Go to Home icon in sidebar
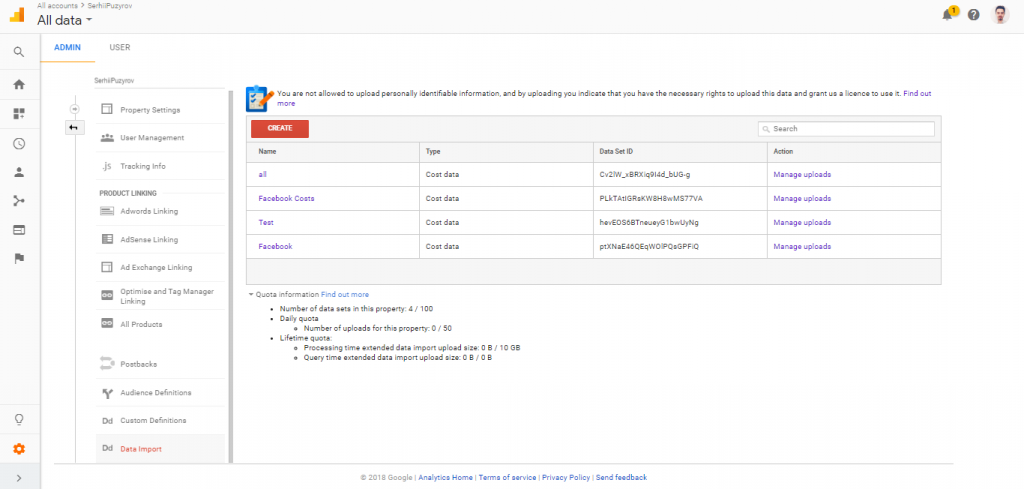This screenshot has height=489, width=1024. tap(19, 84)
